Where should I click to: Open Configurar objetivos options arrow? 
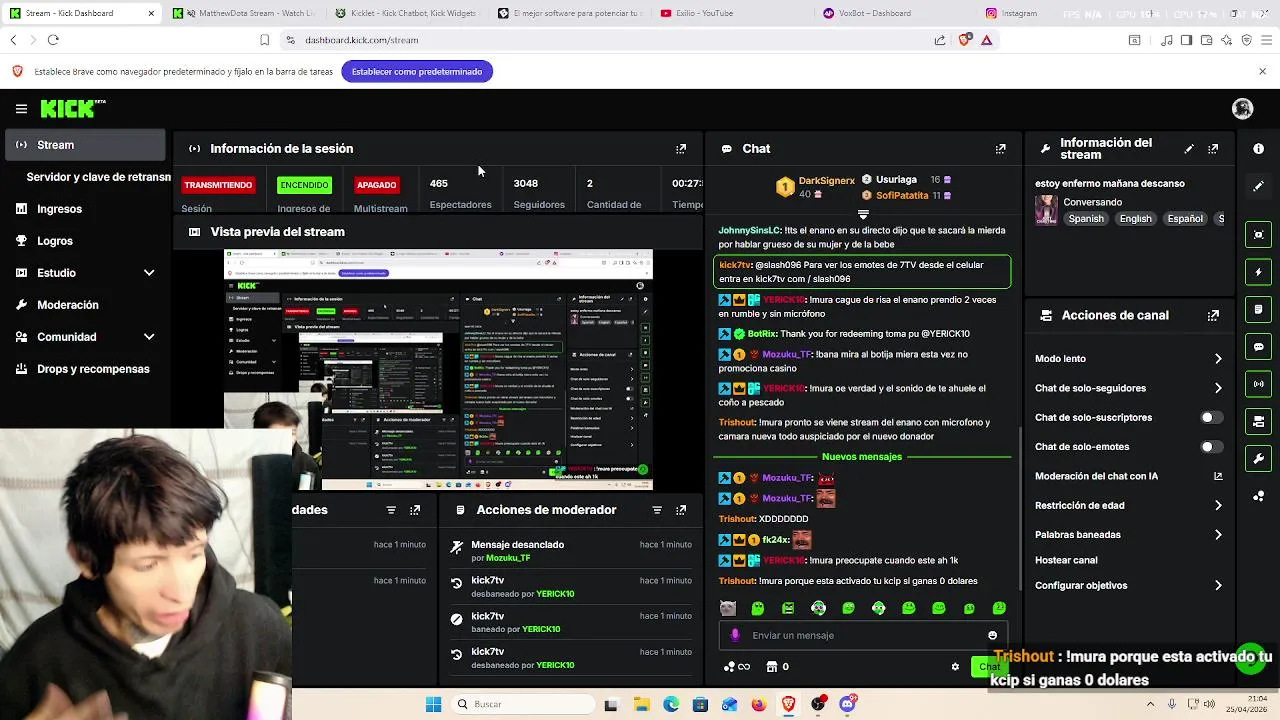coord(1218,586)
